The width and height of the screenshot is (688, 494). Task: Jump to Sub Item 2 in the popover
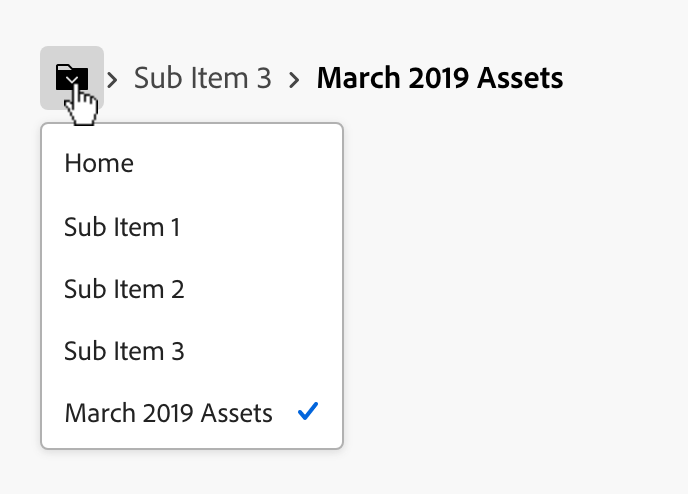(124, 290)
